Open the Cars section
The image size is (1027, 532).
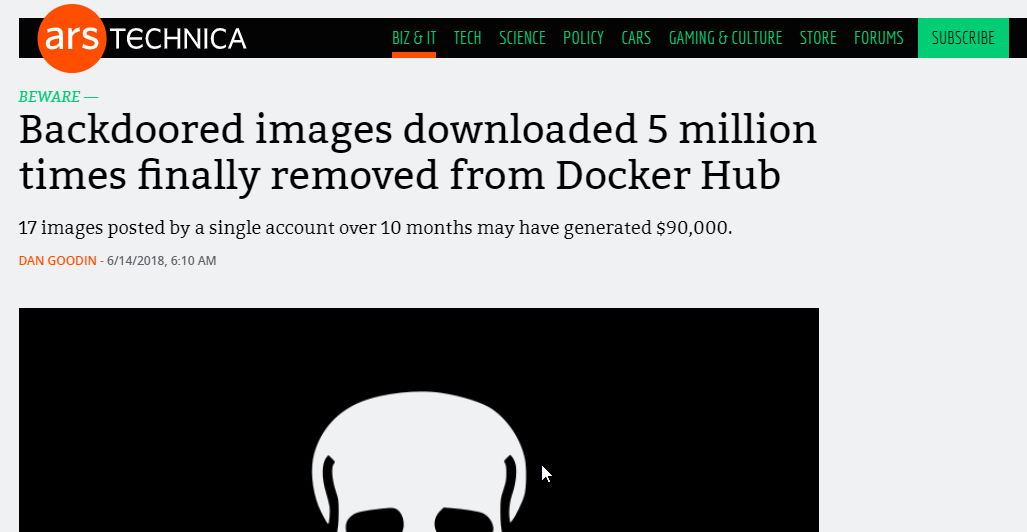click(x=636, y=38)
